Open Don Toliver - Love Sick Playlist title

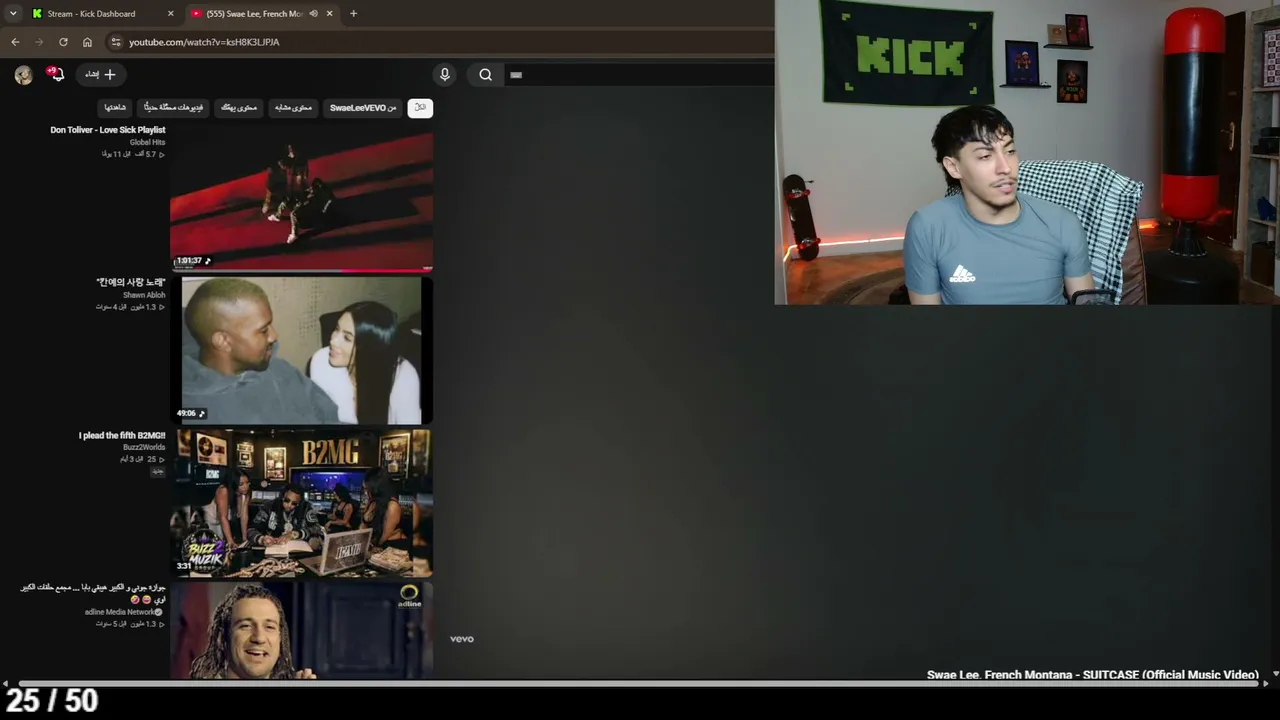tap(108, 130)
